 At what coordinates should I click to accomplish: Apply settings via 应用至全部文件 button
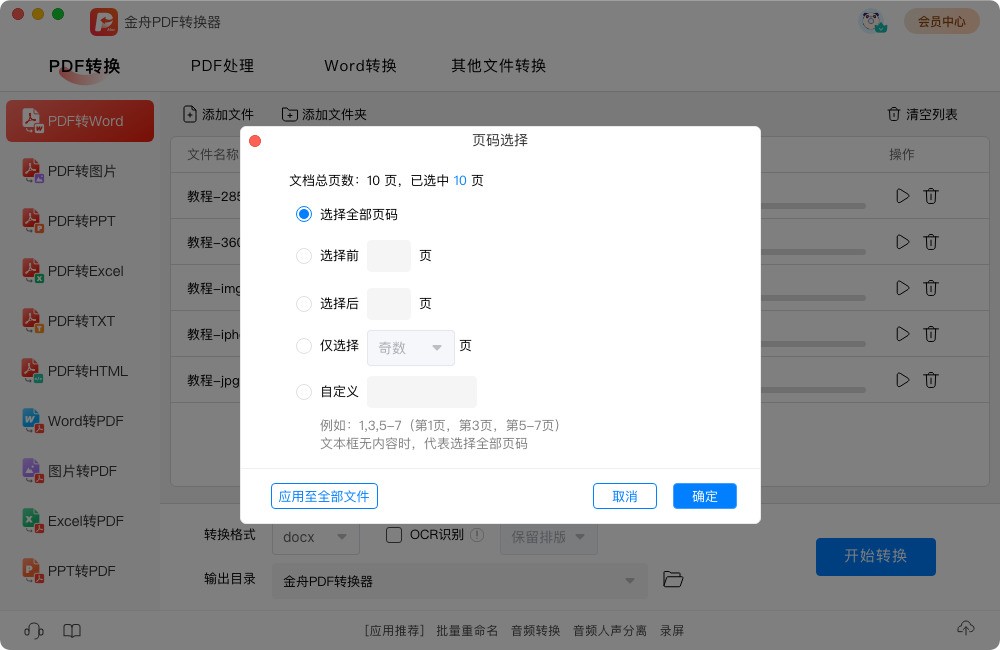click(x=324, y=496)
